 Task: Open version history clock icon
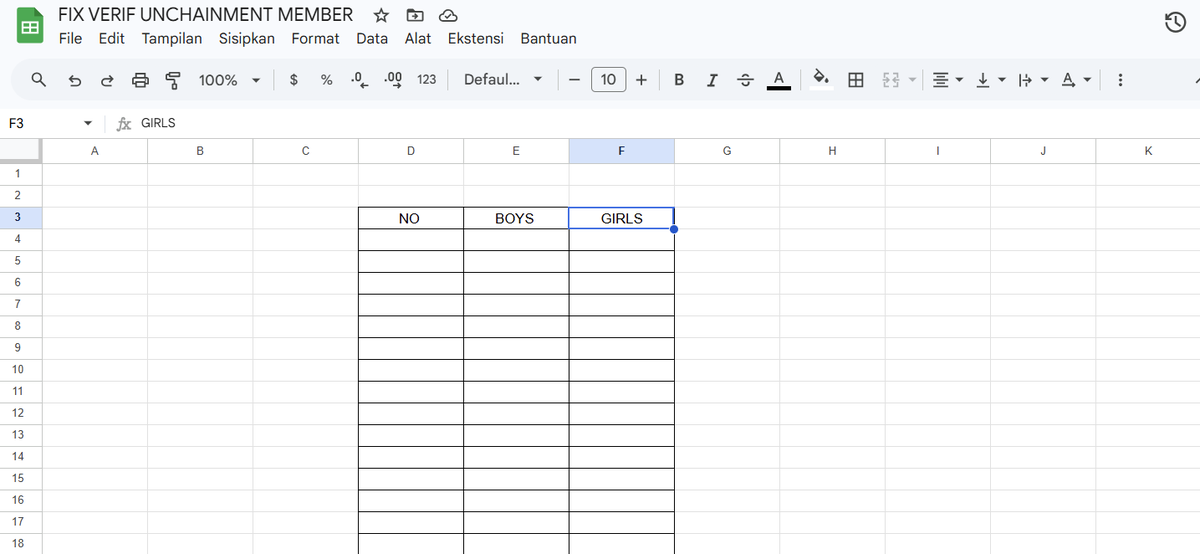click(1176, 24)
